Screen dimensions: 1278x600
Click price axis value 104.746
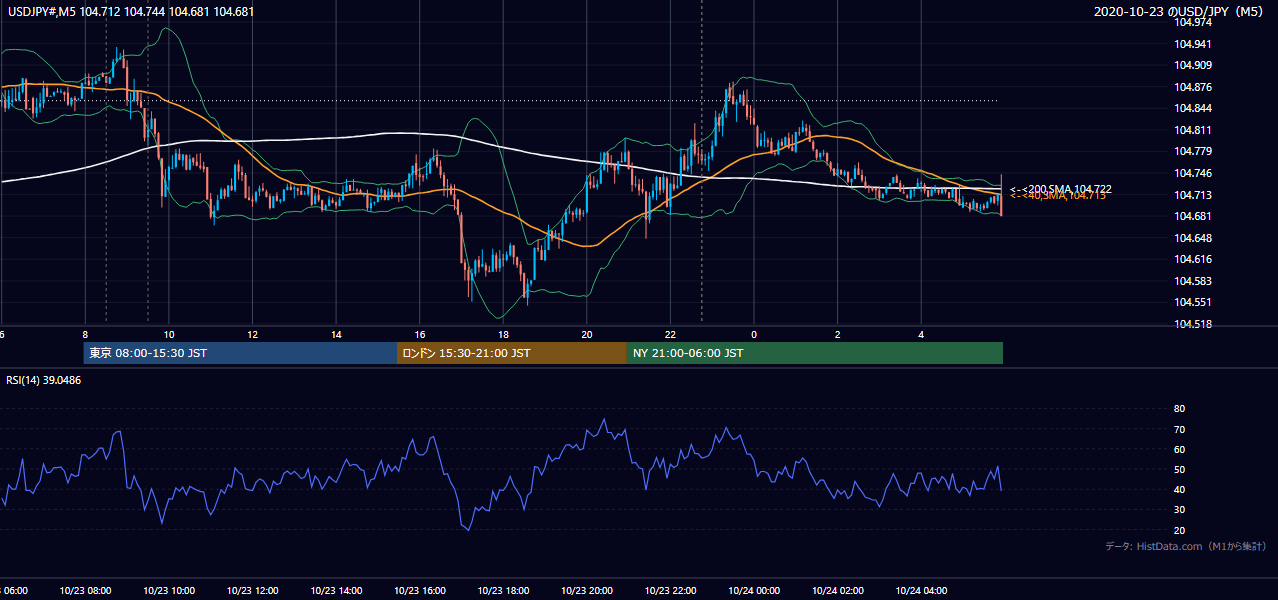(x=1191, y=173)
